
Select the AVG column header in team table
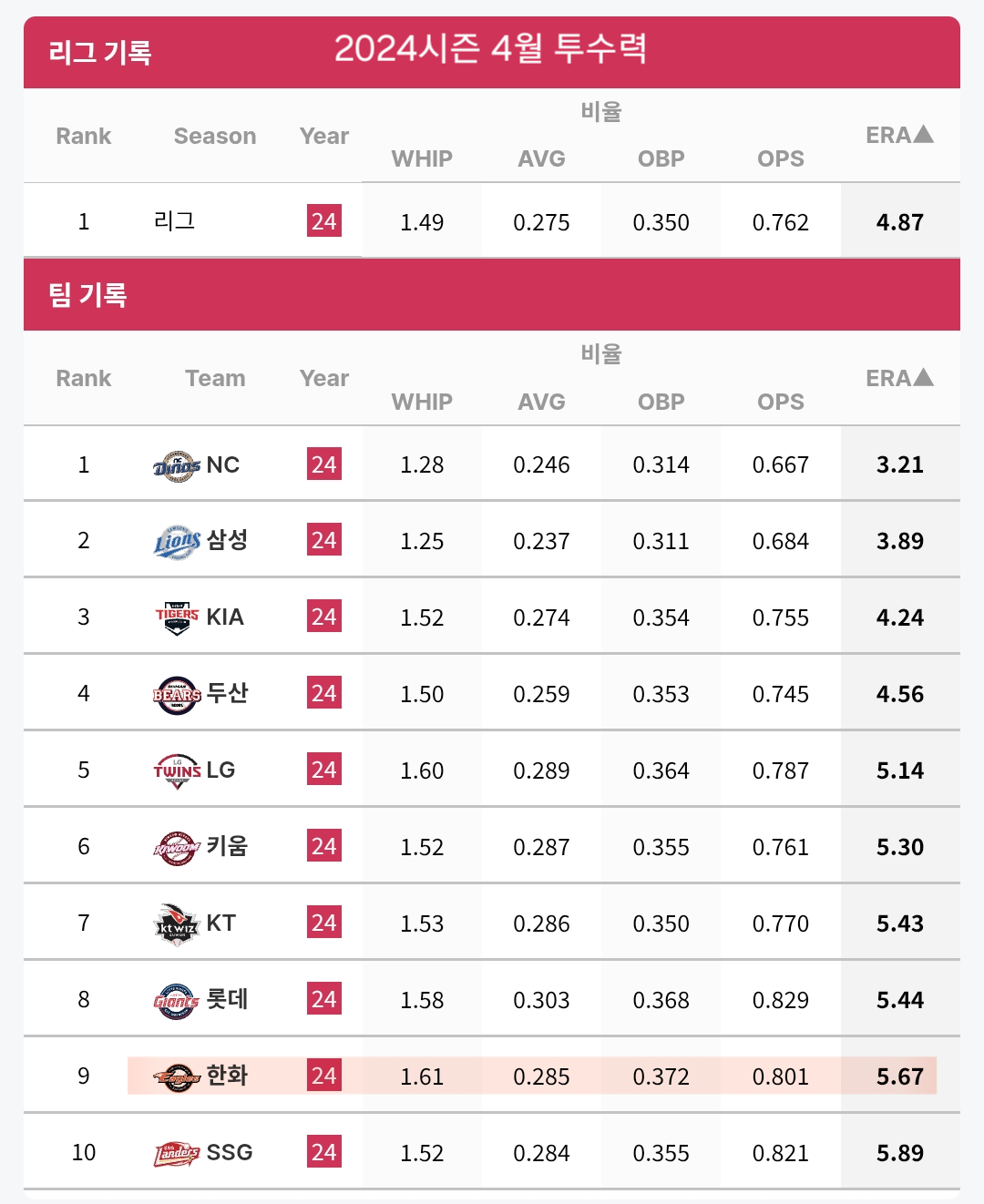pos(541,402)
